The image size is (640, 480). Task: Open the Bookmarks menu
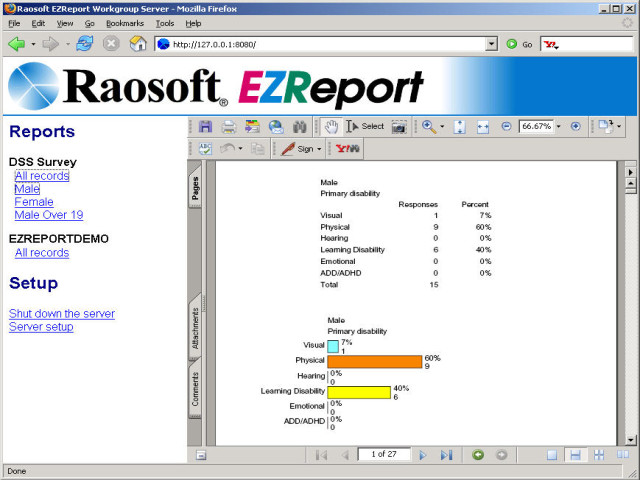pyautogui.click(x=125, y=23)
